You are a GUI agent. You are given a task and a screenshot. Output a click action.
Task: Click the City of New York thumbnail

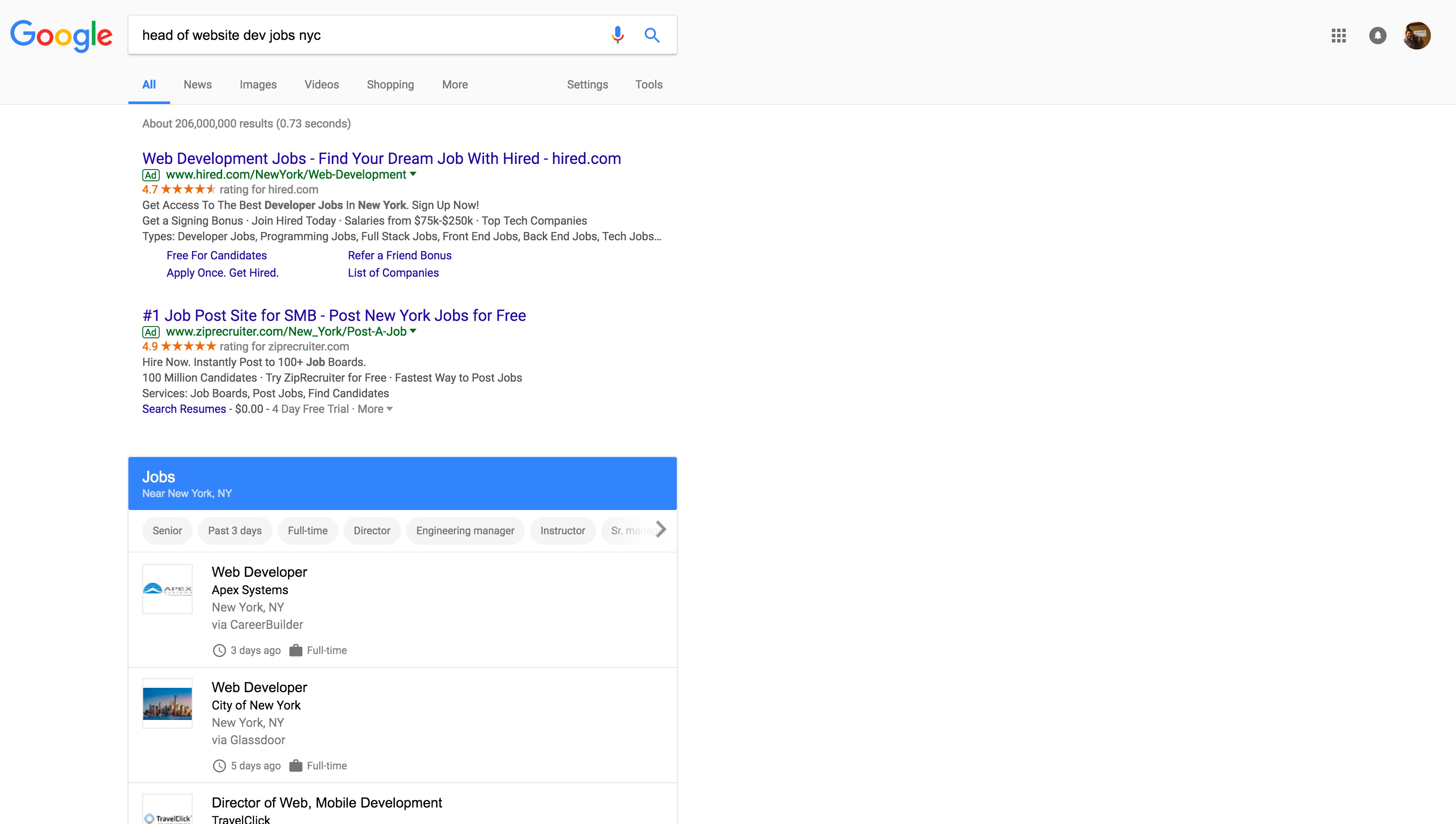(x=167, y=703)
